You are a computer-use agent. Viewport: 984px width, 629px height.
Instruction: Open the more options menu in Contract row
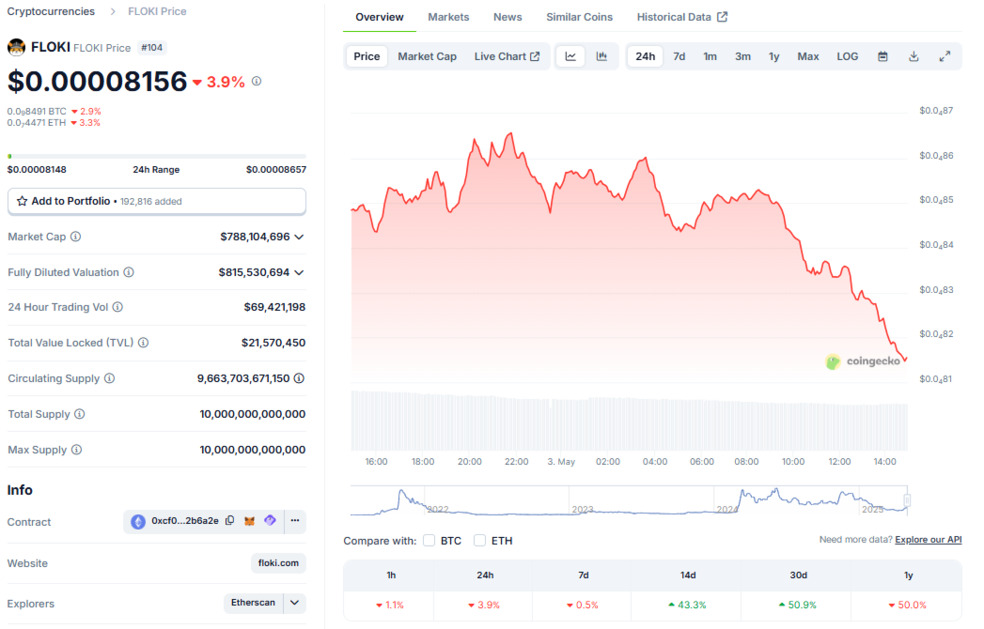click(295, 520)
